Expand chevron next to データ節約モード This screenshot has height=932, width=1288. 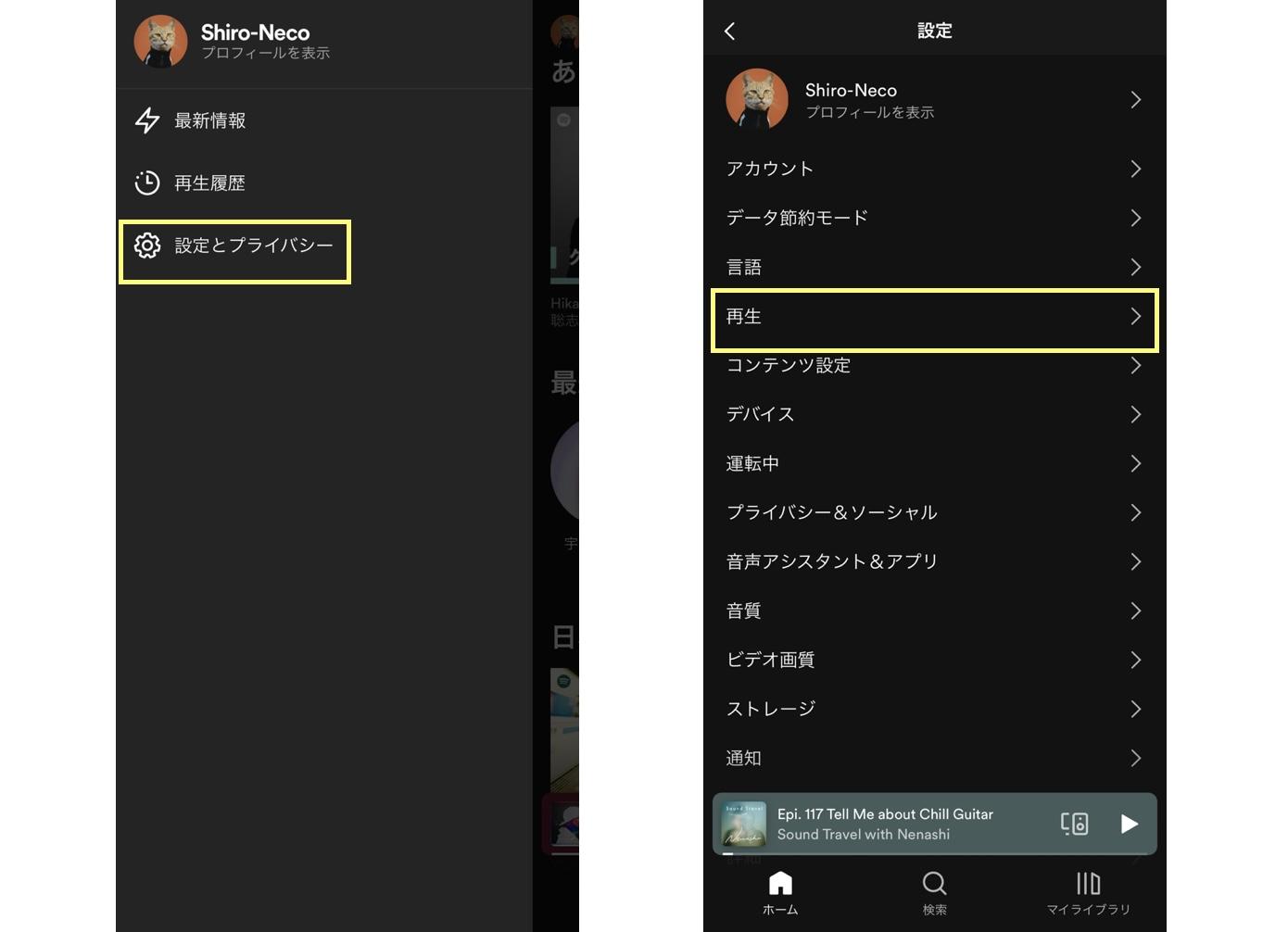pyautogui.click(x=1136, y=218)
